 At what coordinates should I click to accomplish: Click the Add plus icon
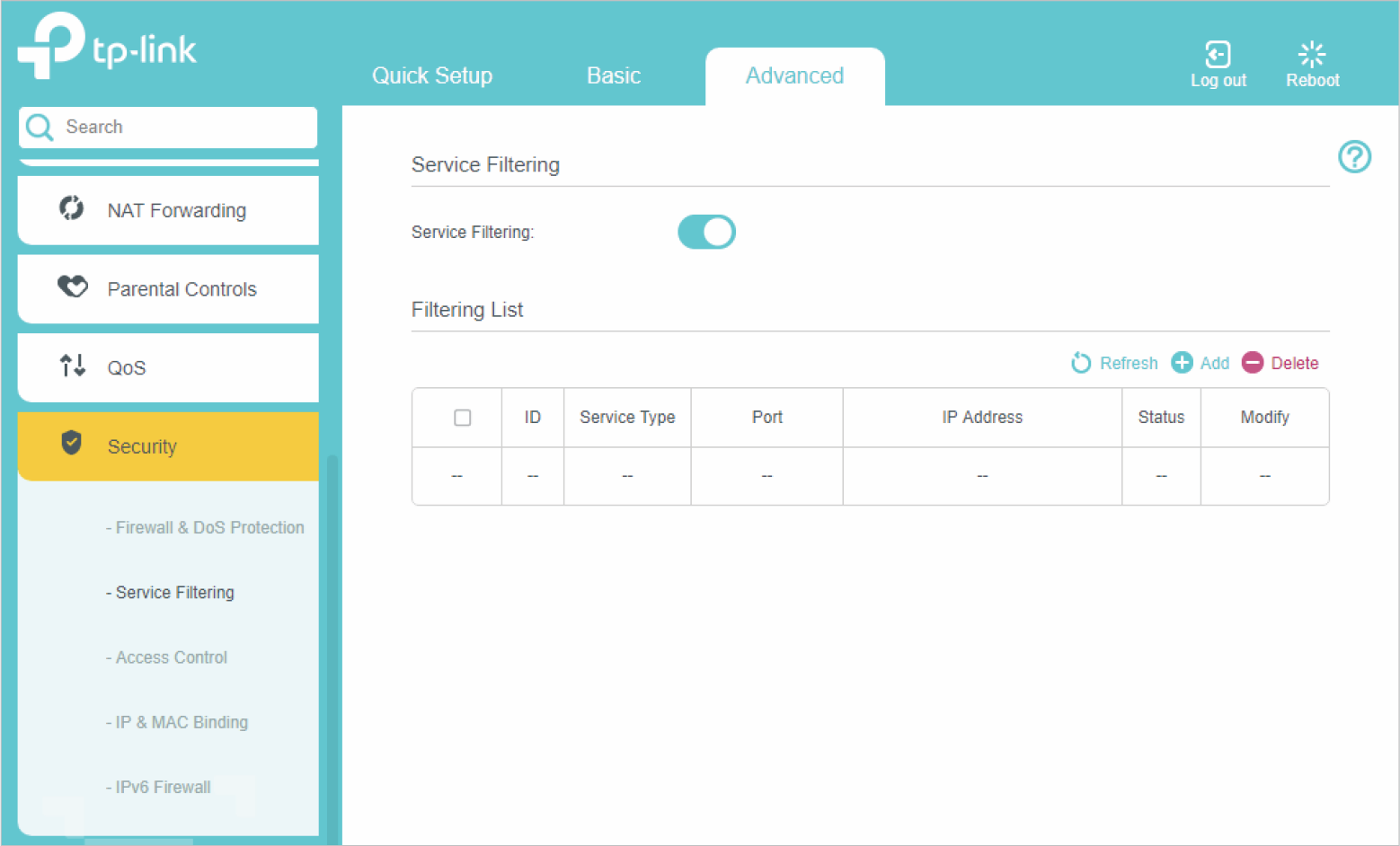(1182, 363)
